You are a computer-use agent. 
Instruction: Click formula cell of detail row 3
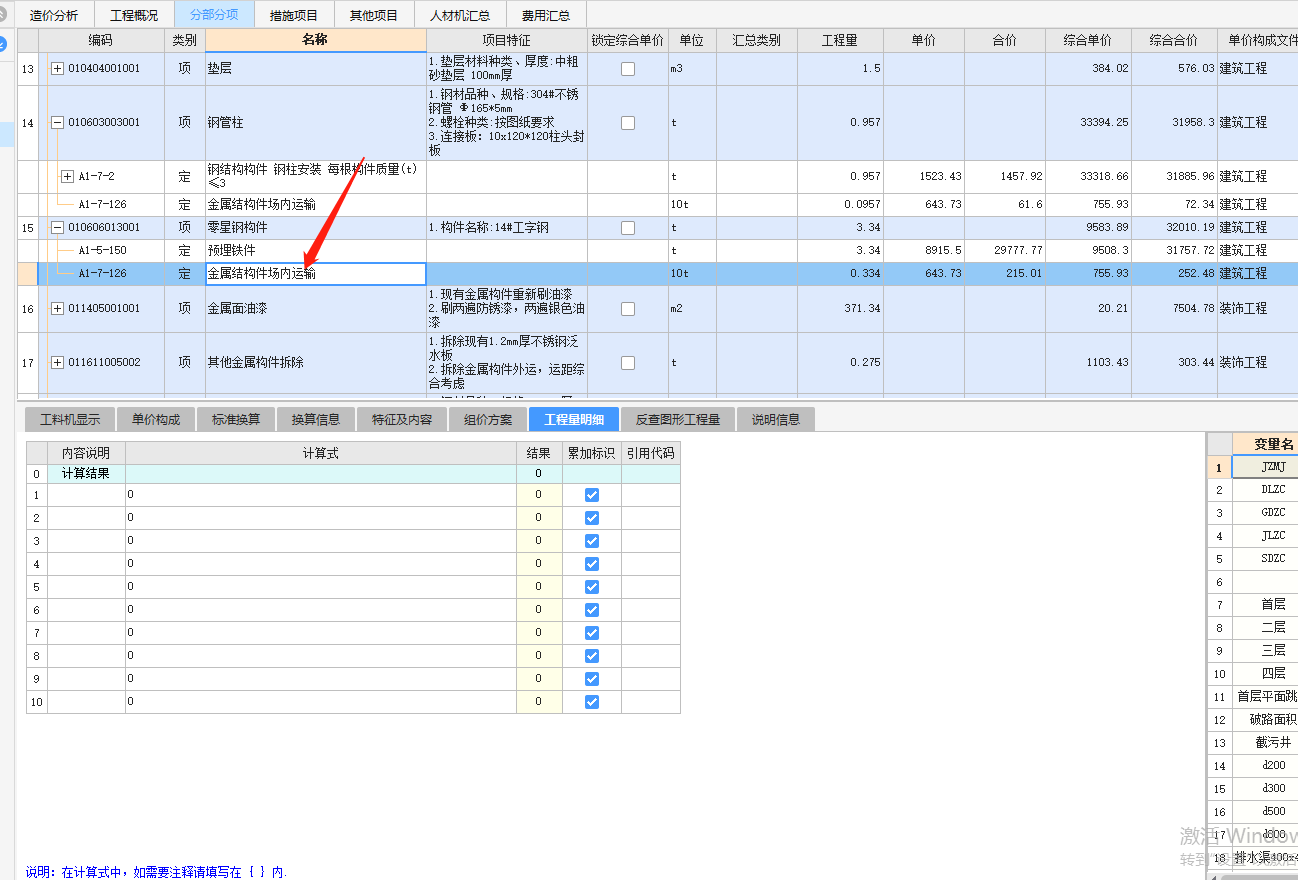click(x=321, y=541)
